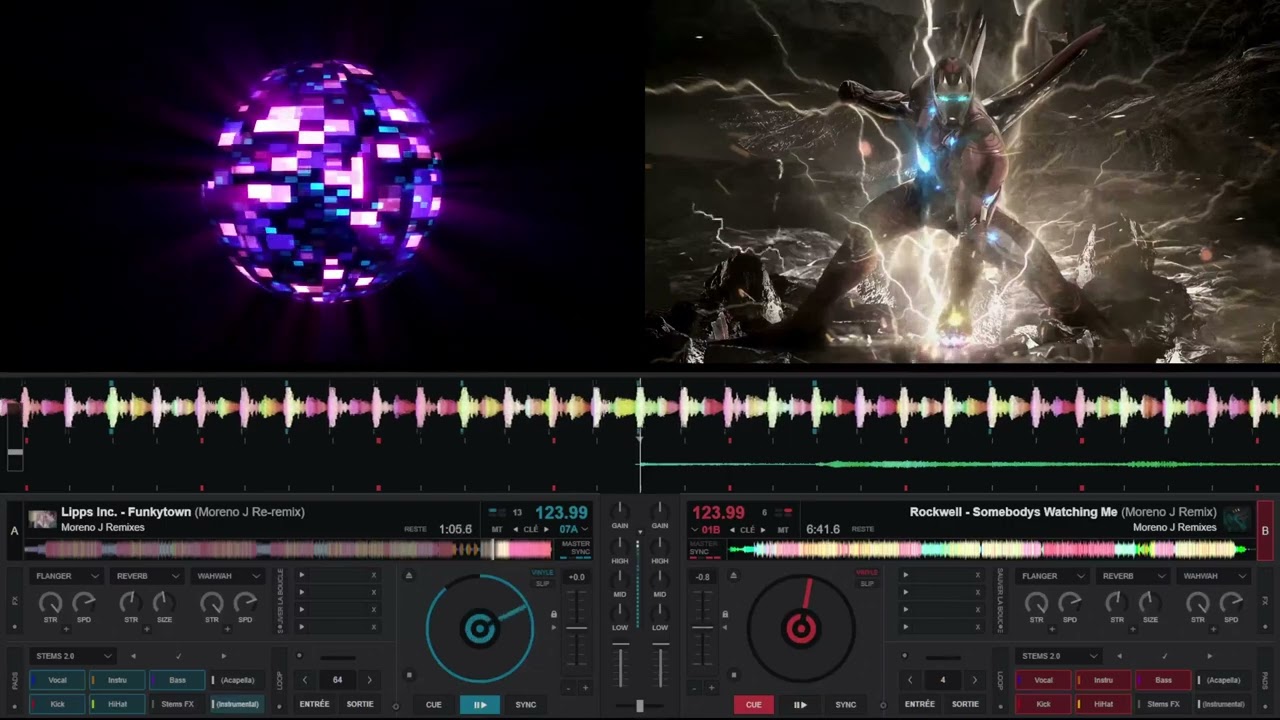
Task: Delete first saved loop slot on deck A
Action: point(374,575)
